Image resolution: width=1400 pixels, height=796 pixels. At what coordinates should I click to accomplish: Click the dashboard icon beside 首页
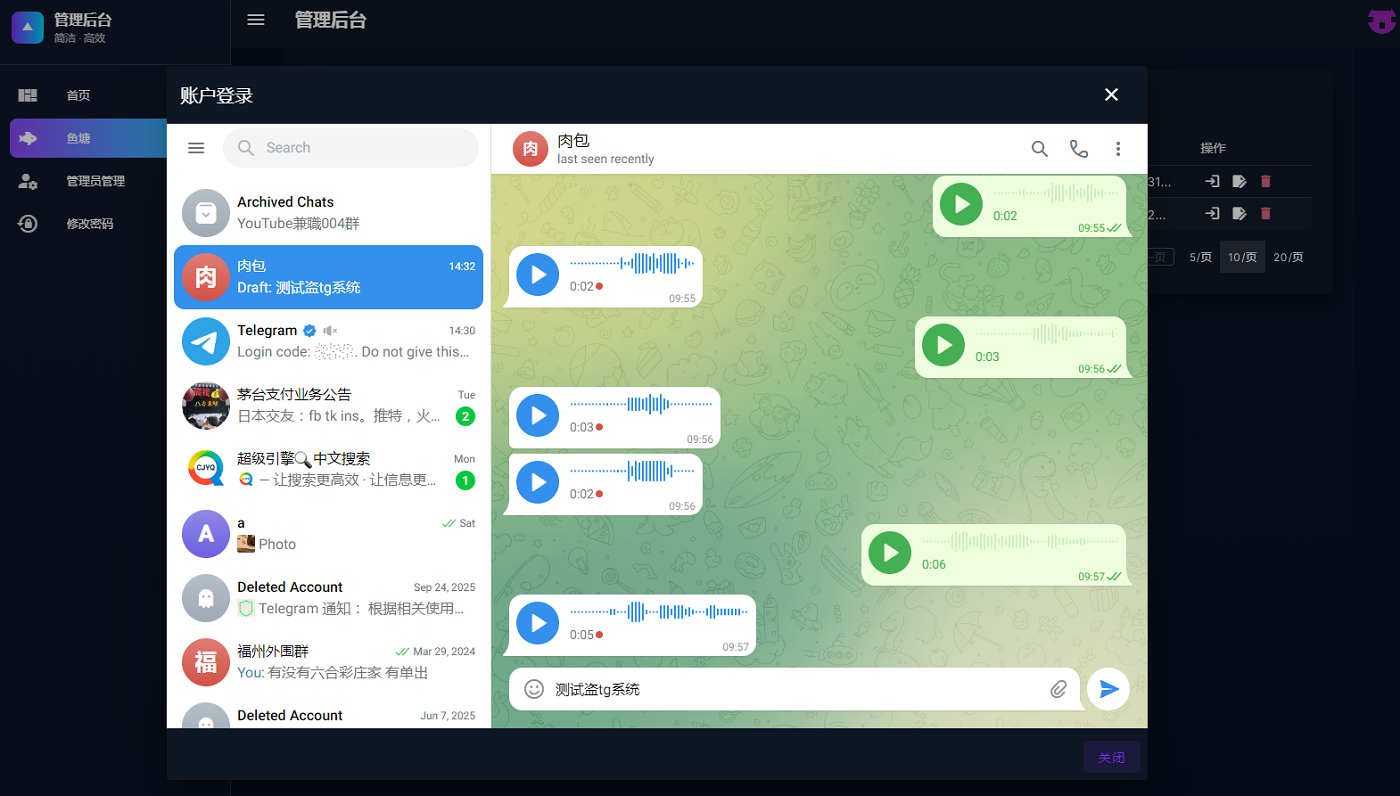coord(27,95)
